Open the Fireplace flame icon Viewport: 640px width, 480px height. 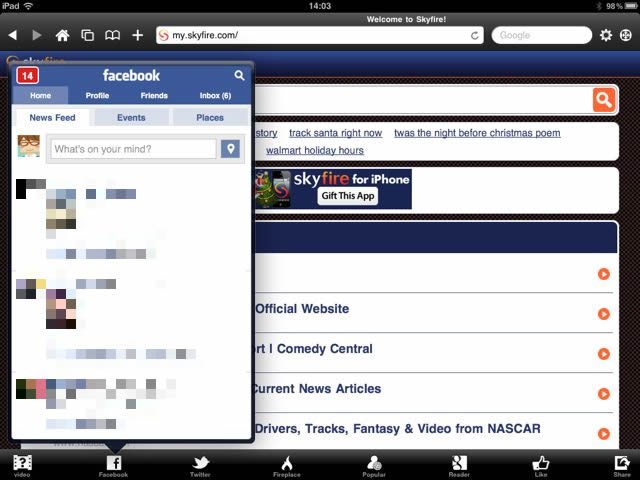(287, 466)
